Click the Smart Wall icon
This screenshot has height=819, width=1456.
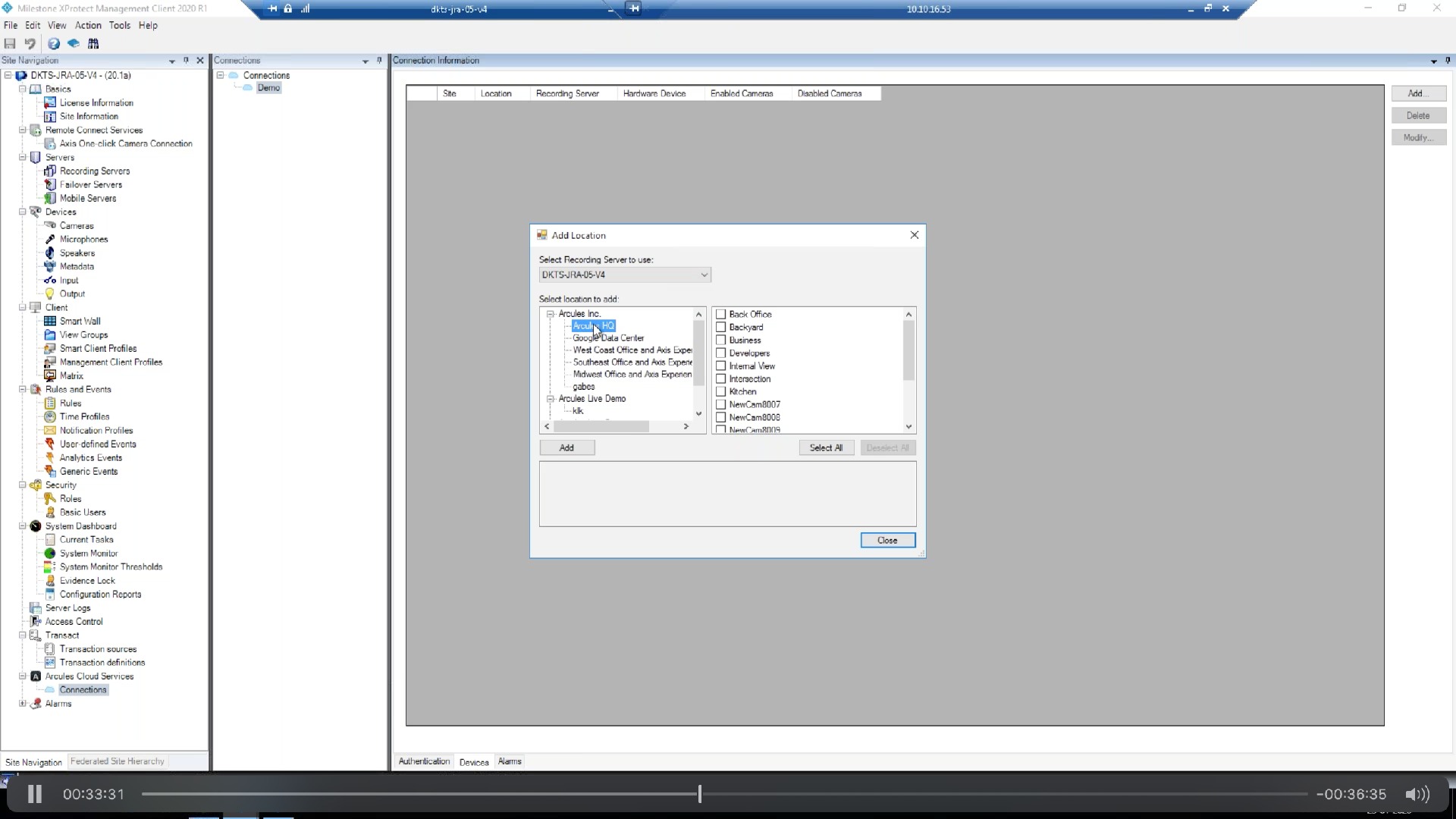pos(50,321)
